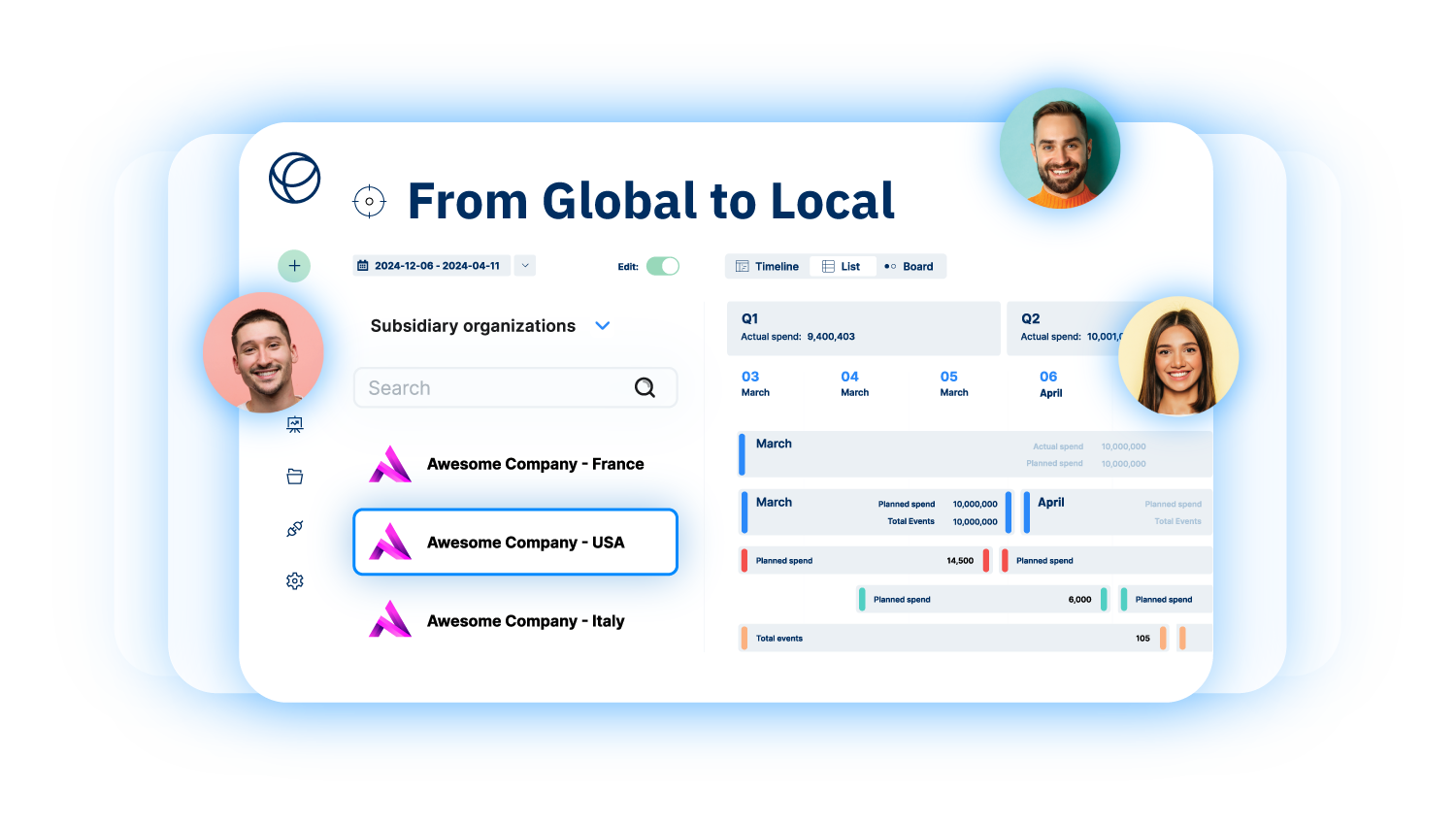Select Awesome Company - Italy
Screen dimensions: 1456x825
(x=515, y=620)
